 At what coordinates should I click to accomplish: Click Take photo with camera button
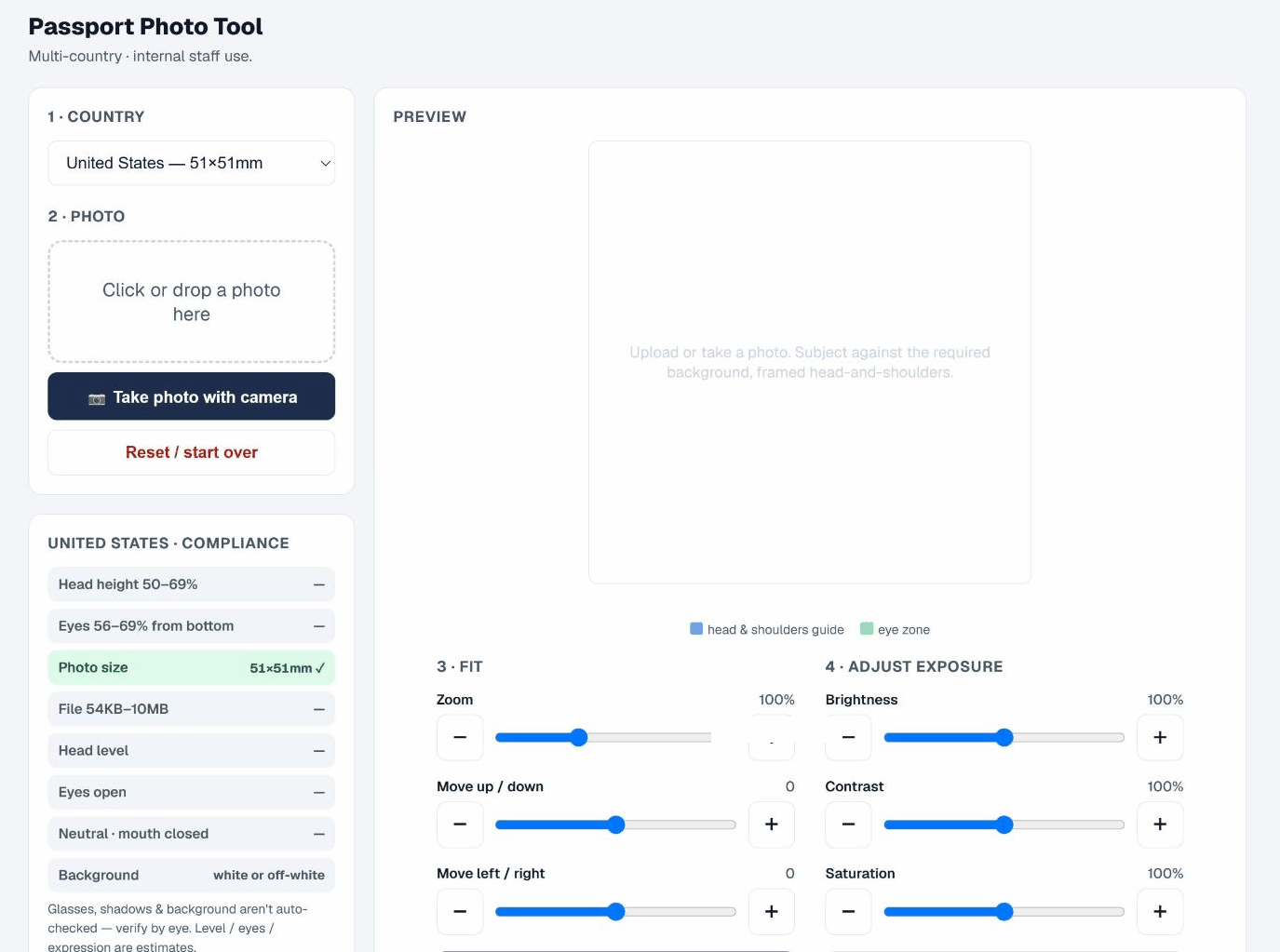(x=191, y=396)
